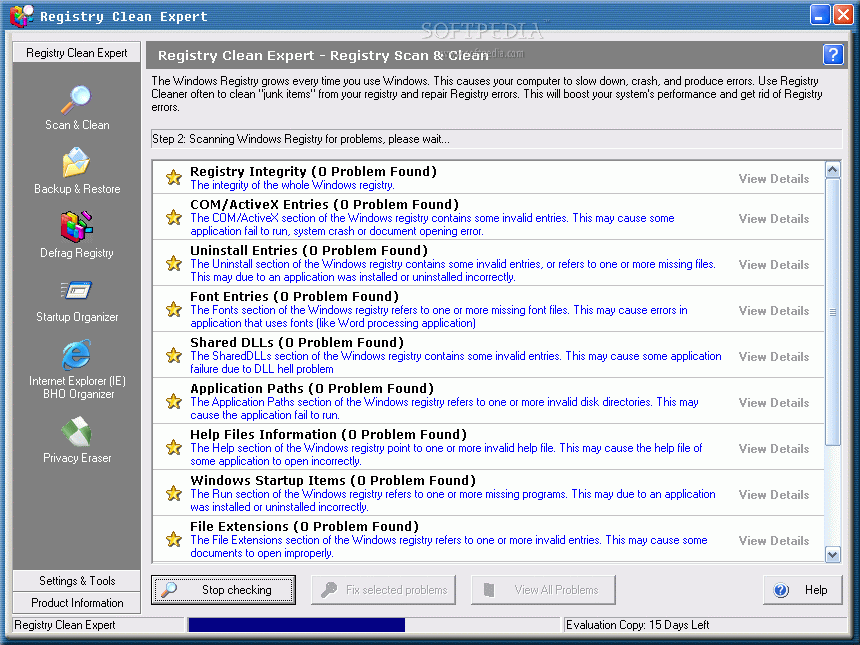Viewport: 860px width, 645px height.
Task: Minimize the Registry Clean Expert window
Action: 820,15
